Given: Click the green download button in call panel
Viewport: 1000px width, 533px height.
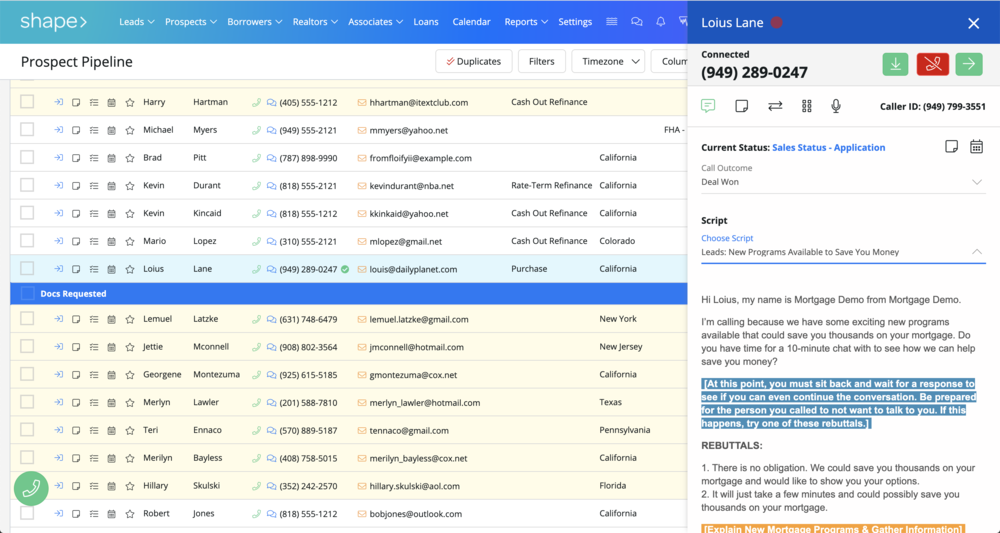Looking at the screenshot, I should click(x=895, y=64).
